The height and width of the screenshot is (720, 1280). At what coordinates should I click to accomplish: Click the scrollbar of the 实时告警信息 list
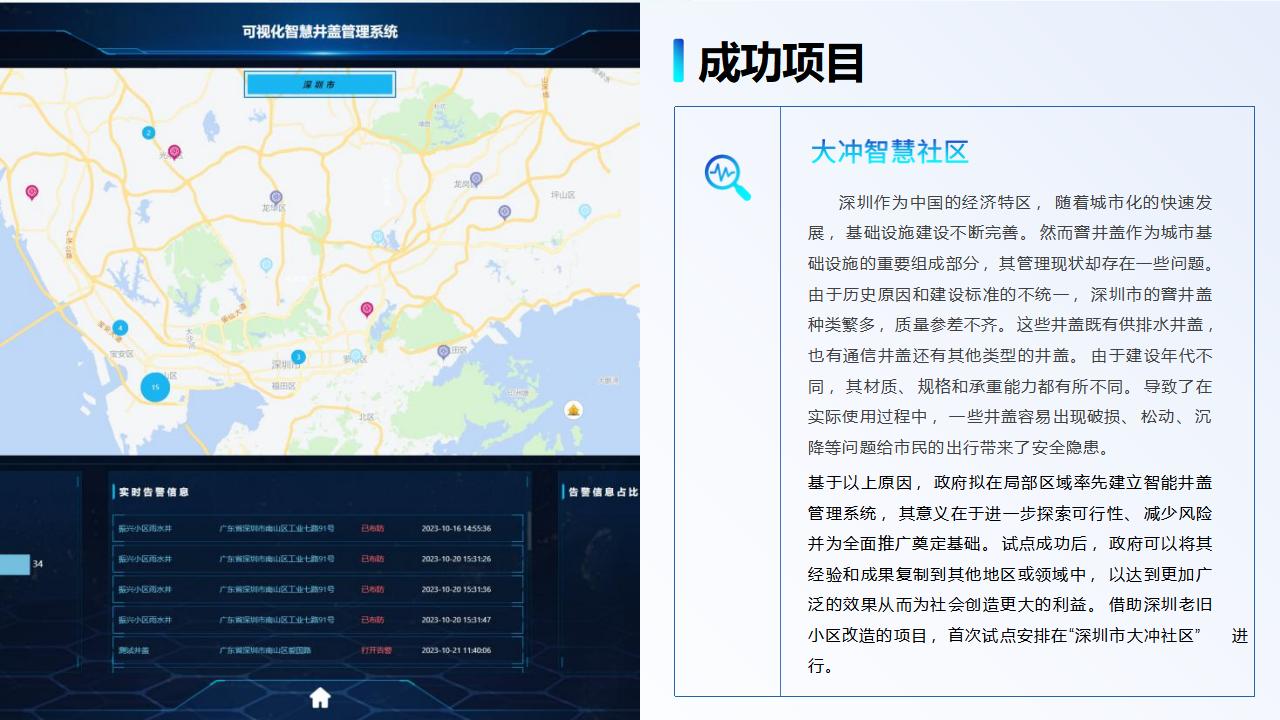(x=530, y=530)
